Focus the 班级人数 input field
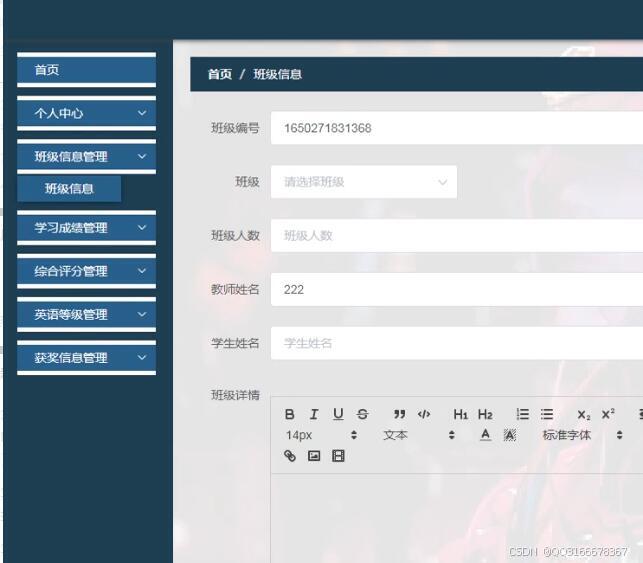 tap(457, 235)
